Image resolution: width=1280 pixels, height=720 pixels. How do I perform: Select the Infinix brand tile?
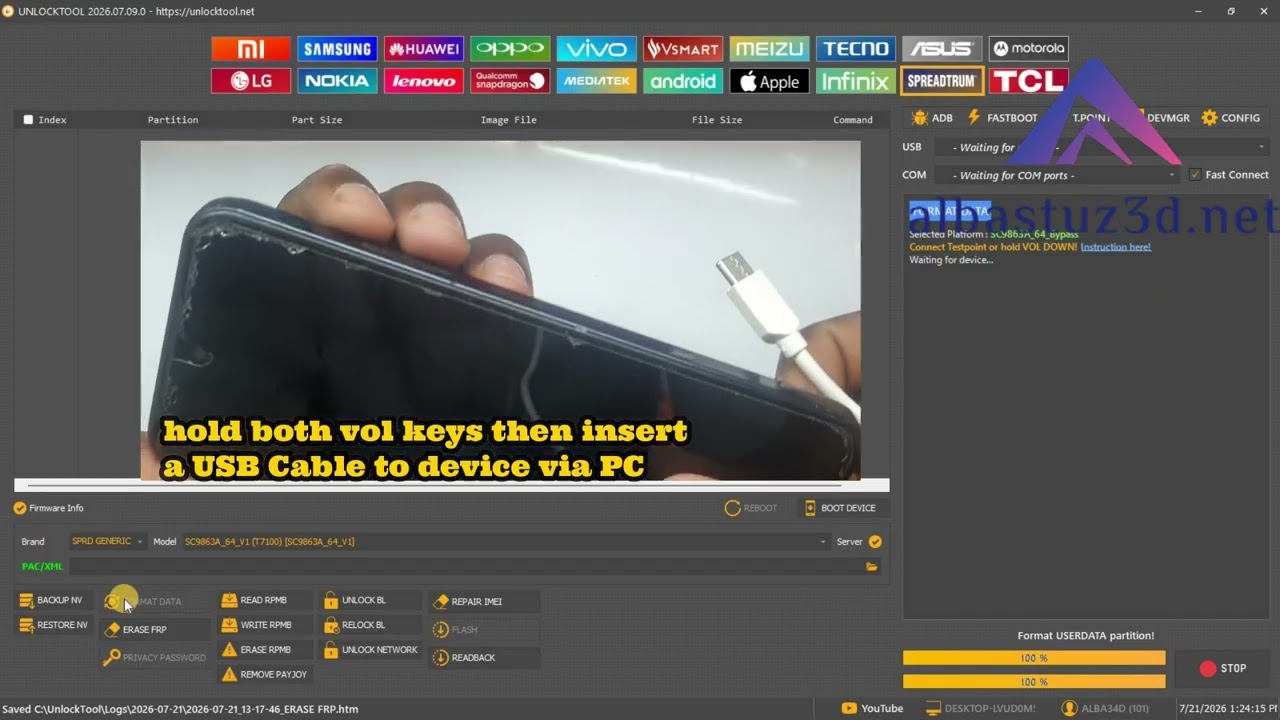[855, 81]
